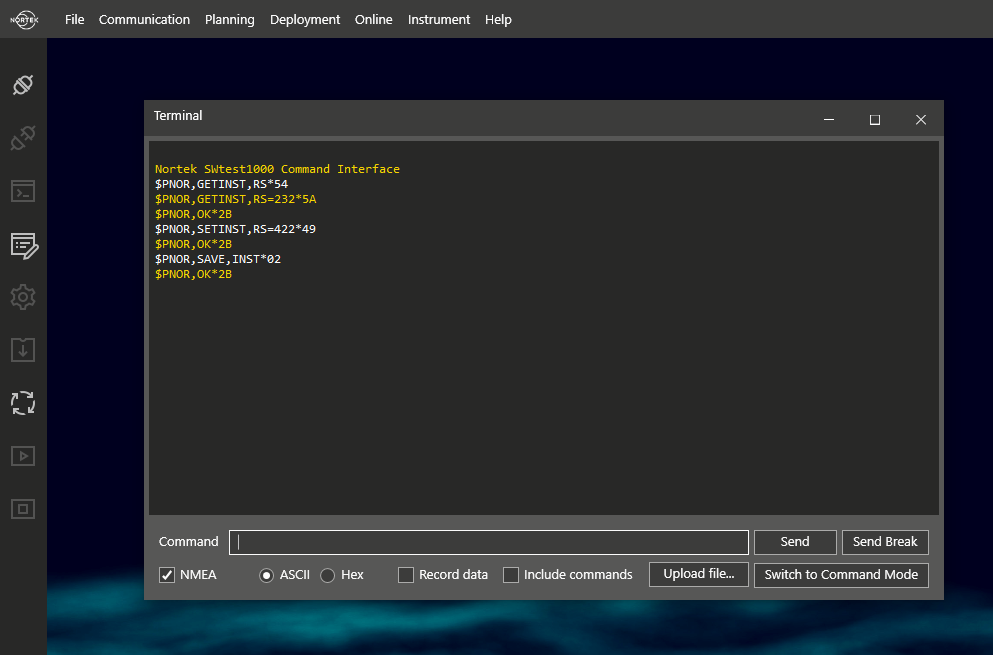Screen dimensions: 993x655
Task: Click the Send Break button
Action: (x=885, y=542)
